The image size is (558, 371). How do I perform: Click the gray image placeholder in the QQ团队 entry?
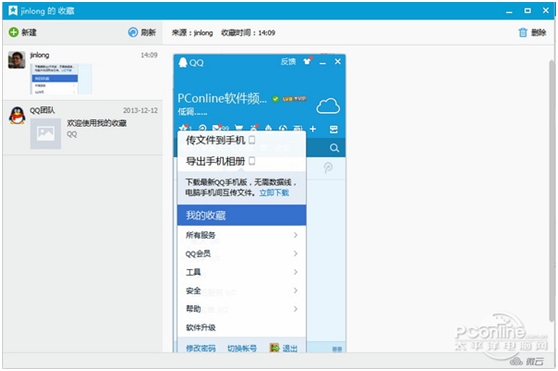point(46,133)
